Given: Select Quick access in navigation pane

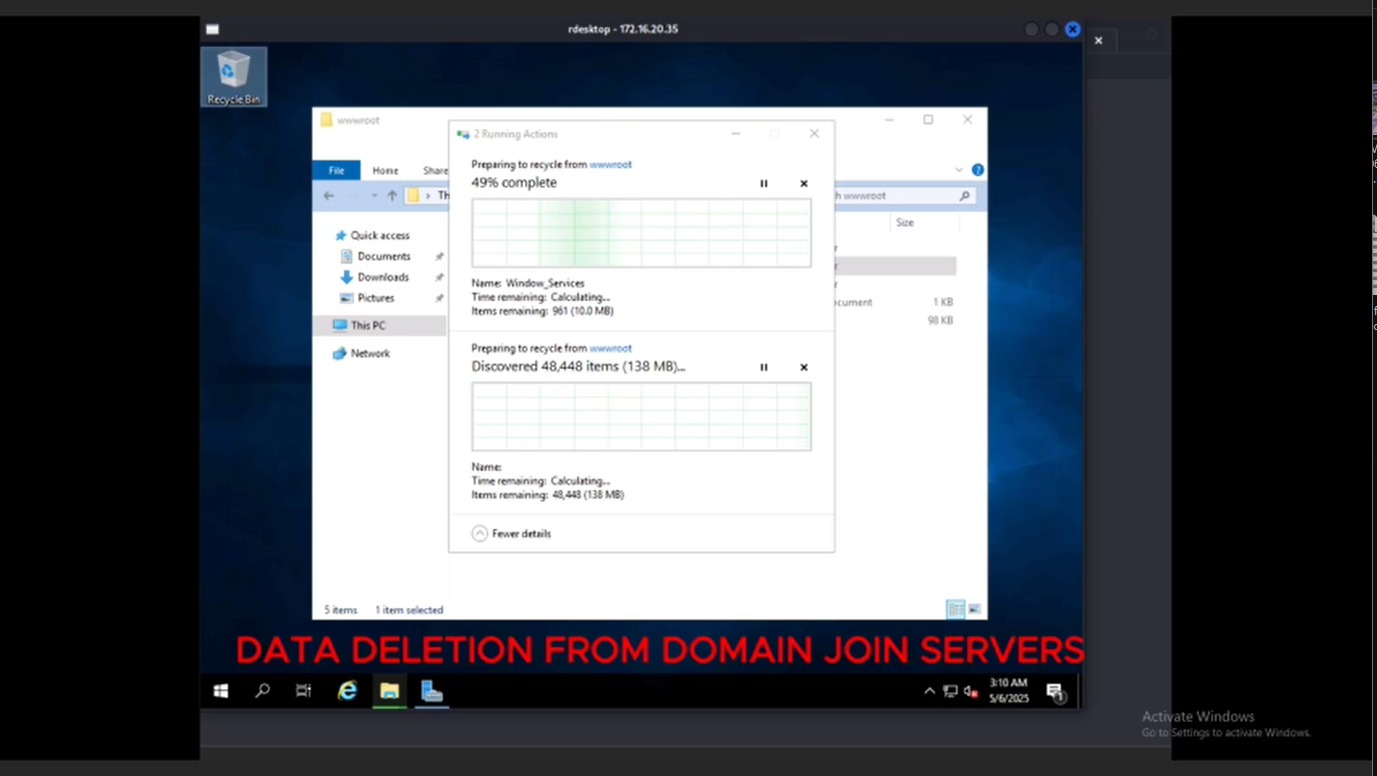Looking at the screenshot, I should [x=379, y=236].
